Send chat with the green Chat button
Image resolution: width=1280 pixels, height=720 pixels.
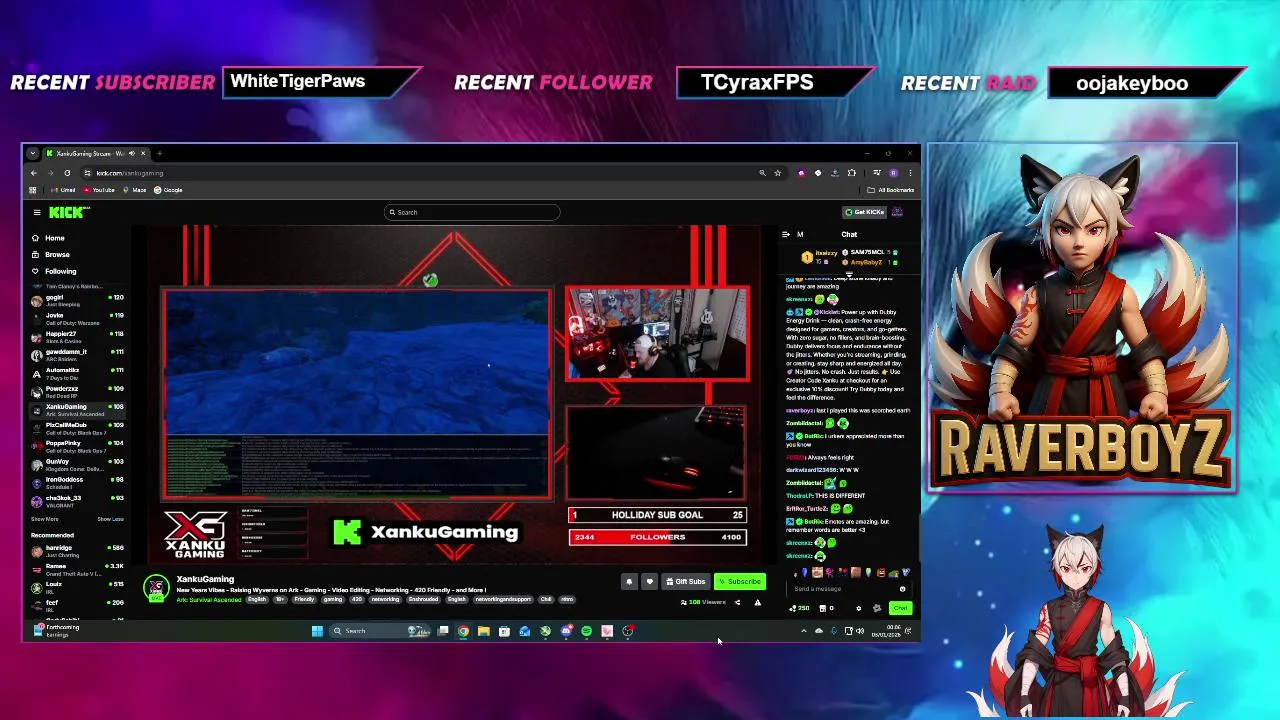900,608
